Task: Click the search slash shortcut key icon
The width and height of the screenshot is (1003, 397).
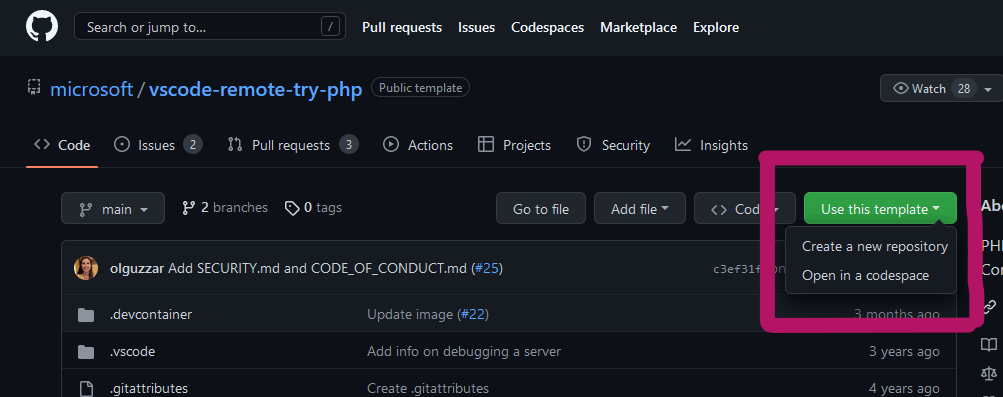Action: point(330,27)
